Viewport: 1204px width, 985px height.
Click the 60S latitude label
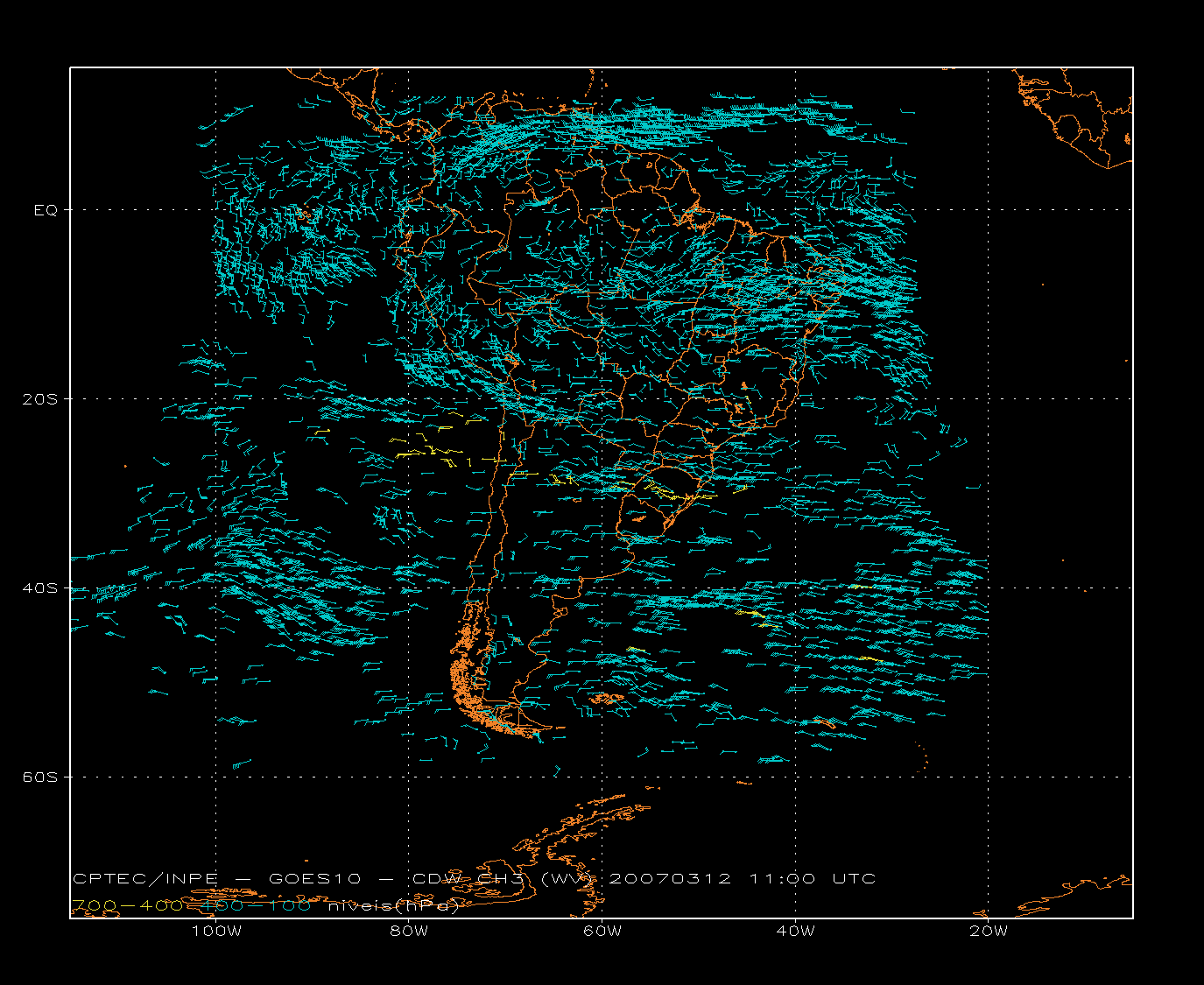coord(39,777)
